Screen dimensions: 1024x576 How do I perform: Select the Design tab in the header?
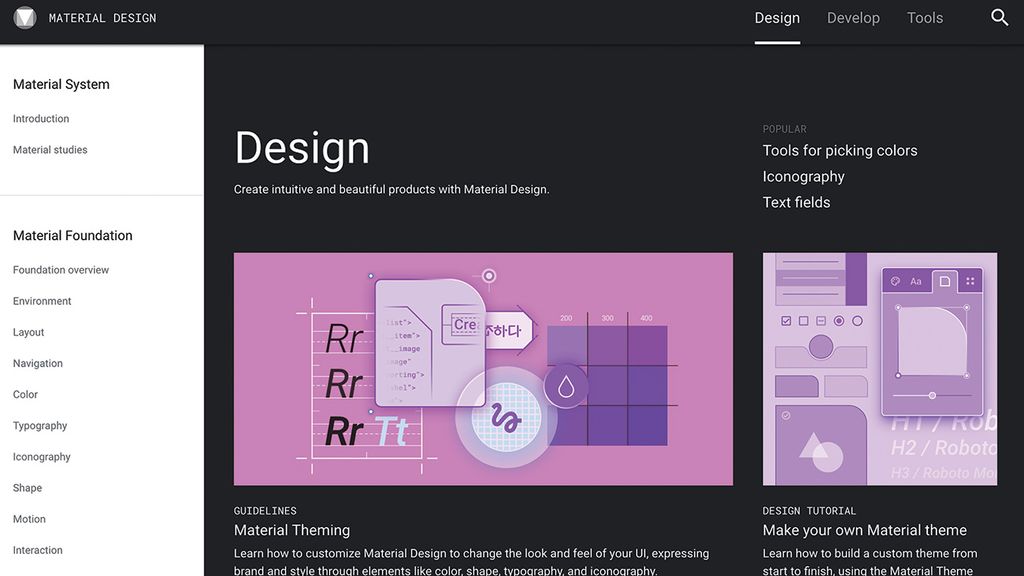pyautogui.click(x=777, y=17)
